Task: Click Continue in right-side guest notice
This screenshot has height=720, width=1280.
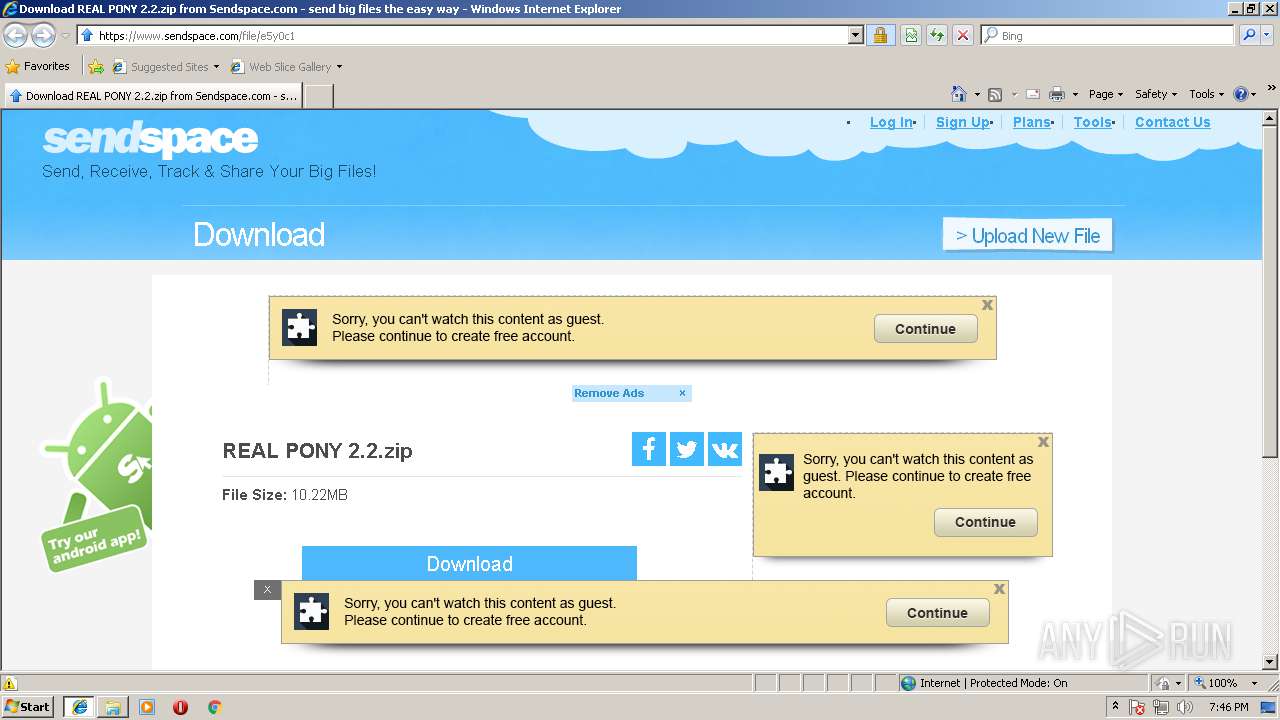Action: 985,522
